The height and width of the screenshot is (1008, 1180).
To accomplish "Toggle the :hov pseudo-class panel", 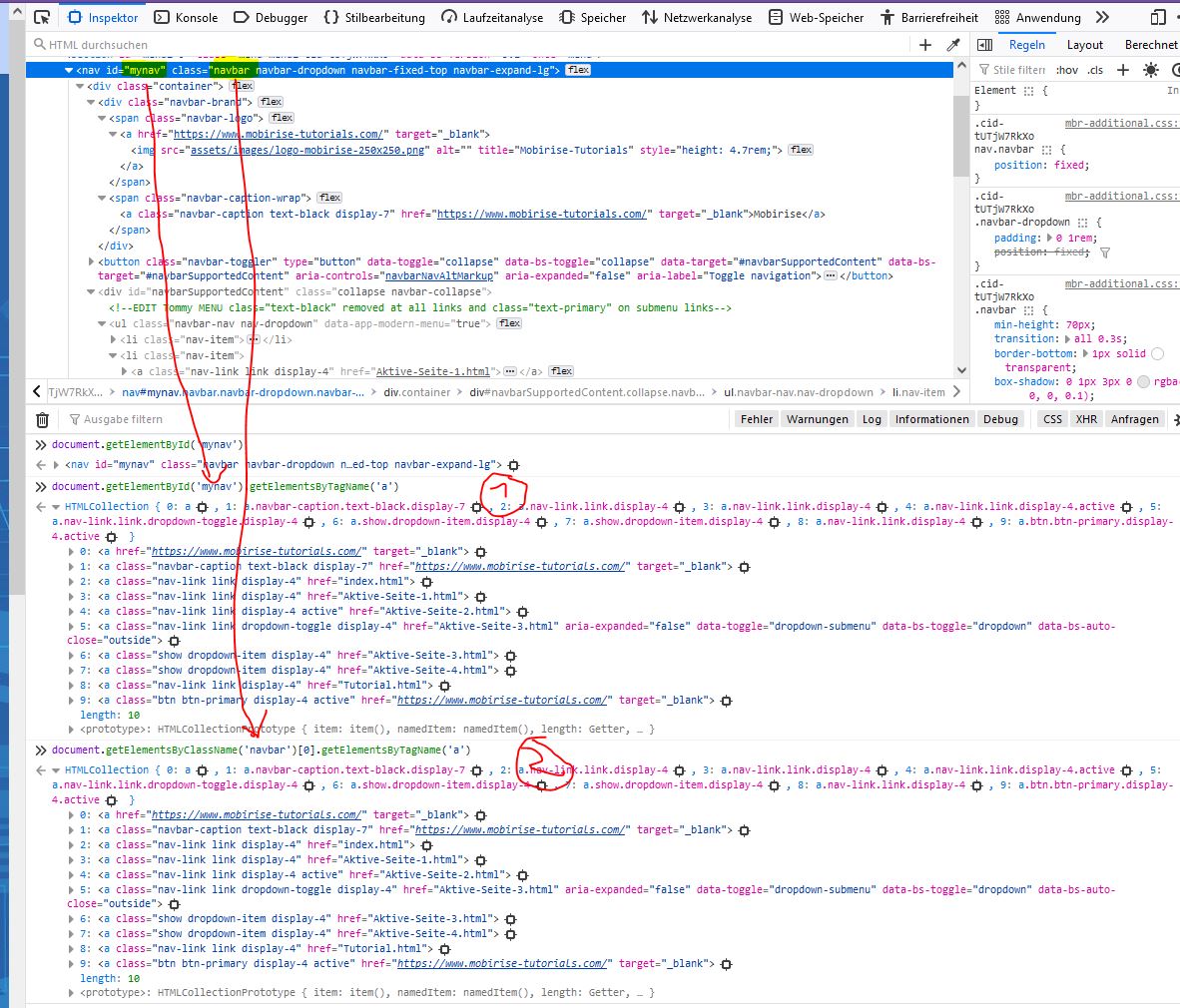I will pos(1067,70).
